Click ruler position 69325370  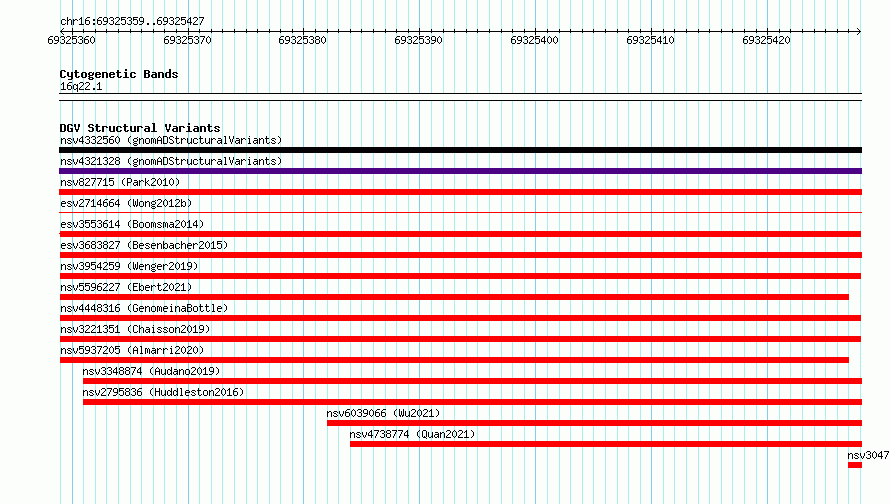(x=187, y=40)
